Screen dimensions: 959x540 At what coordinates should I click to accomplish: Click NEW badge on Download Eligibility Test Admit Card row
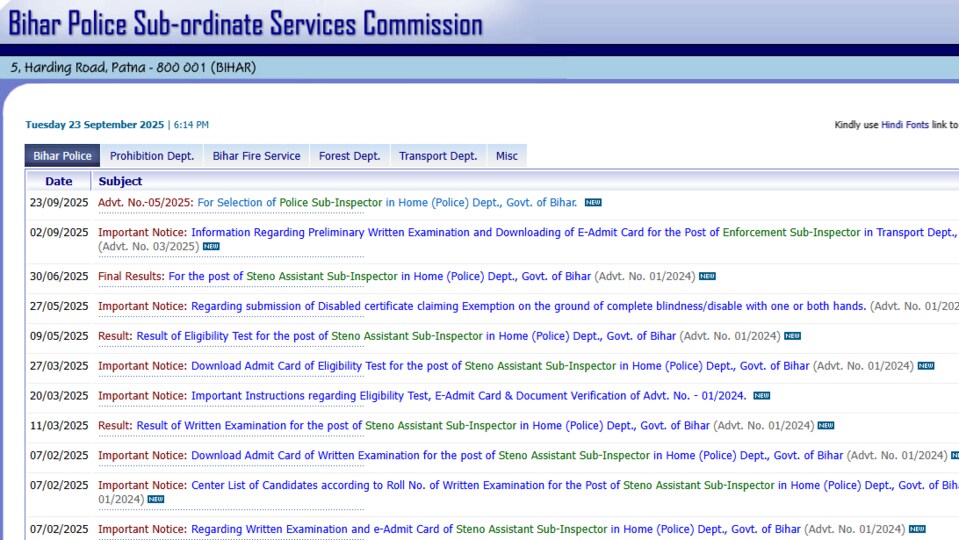[925, 366]
